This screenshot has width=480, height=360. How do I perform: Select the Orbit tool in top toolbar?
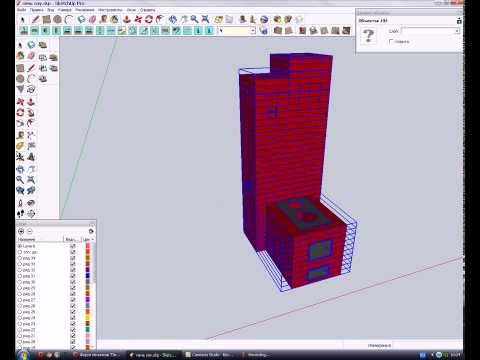[172, 20]
